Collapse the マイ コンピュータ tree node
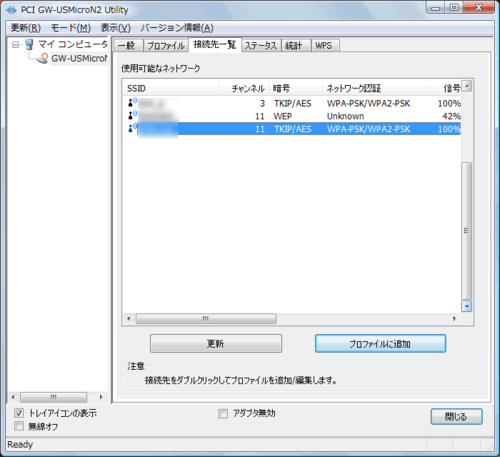 pos(16,44)
